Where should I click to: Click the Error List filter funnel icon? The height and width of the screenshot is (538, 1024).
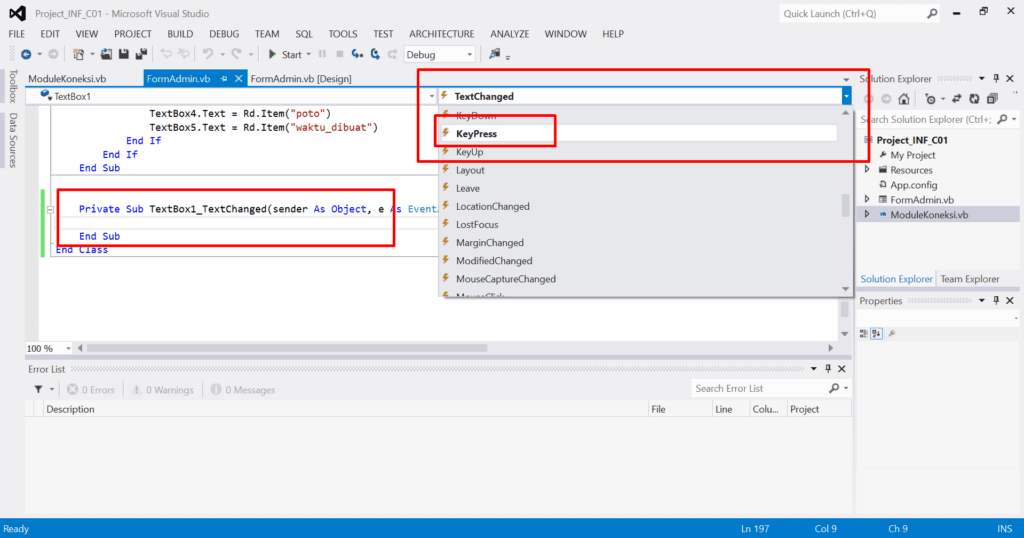(38, 389)
